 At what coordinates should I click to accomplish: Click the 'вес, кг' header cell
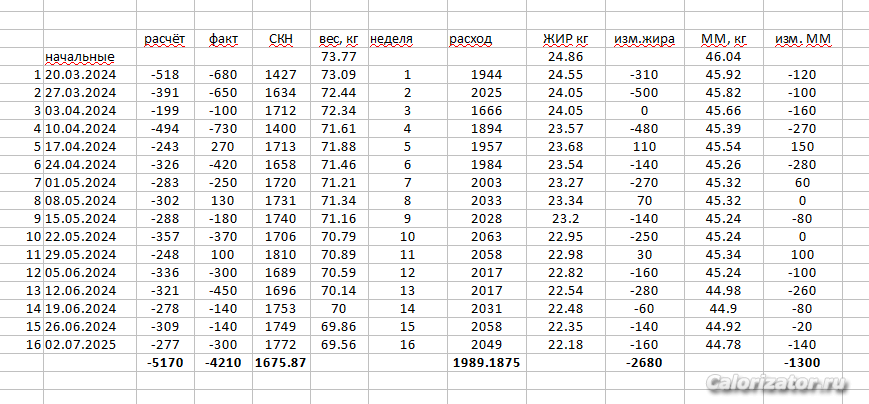pos(338,39)
